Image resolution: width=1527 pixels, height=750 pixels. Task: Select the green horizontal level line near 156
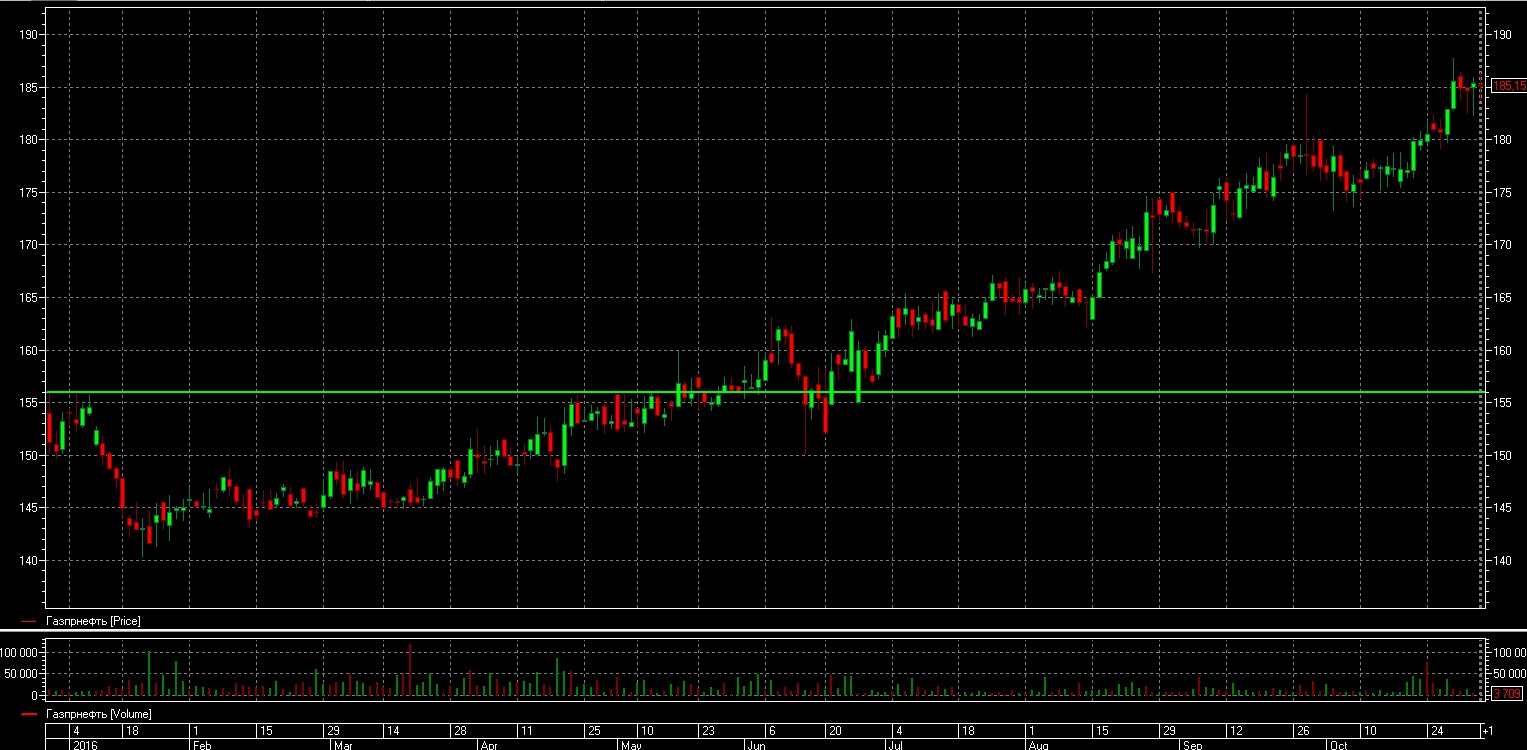(x=764, y=392)
